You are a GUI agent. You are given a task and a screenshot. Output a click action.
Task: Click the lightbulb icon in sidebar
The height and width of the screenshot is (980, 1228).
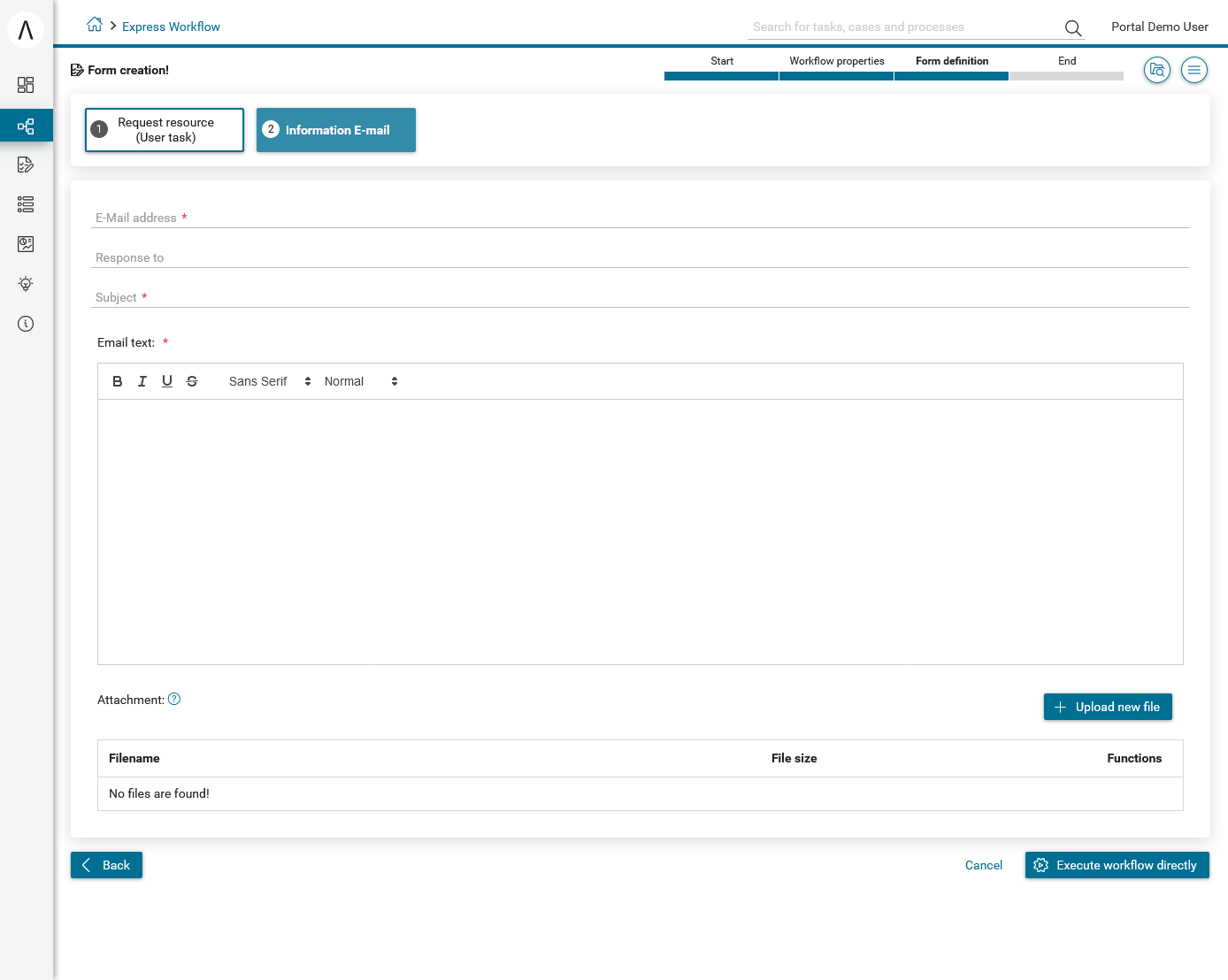pos(26,284)
